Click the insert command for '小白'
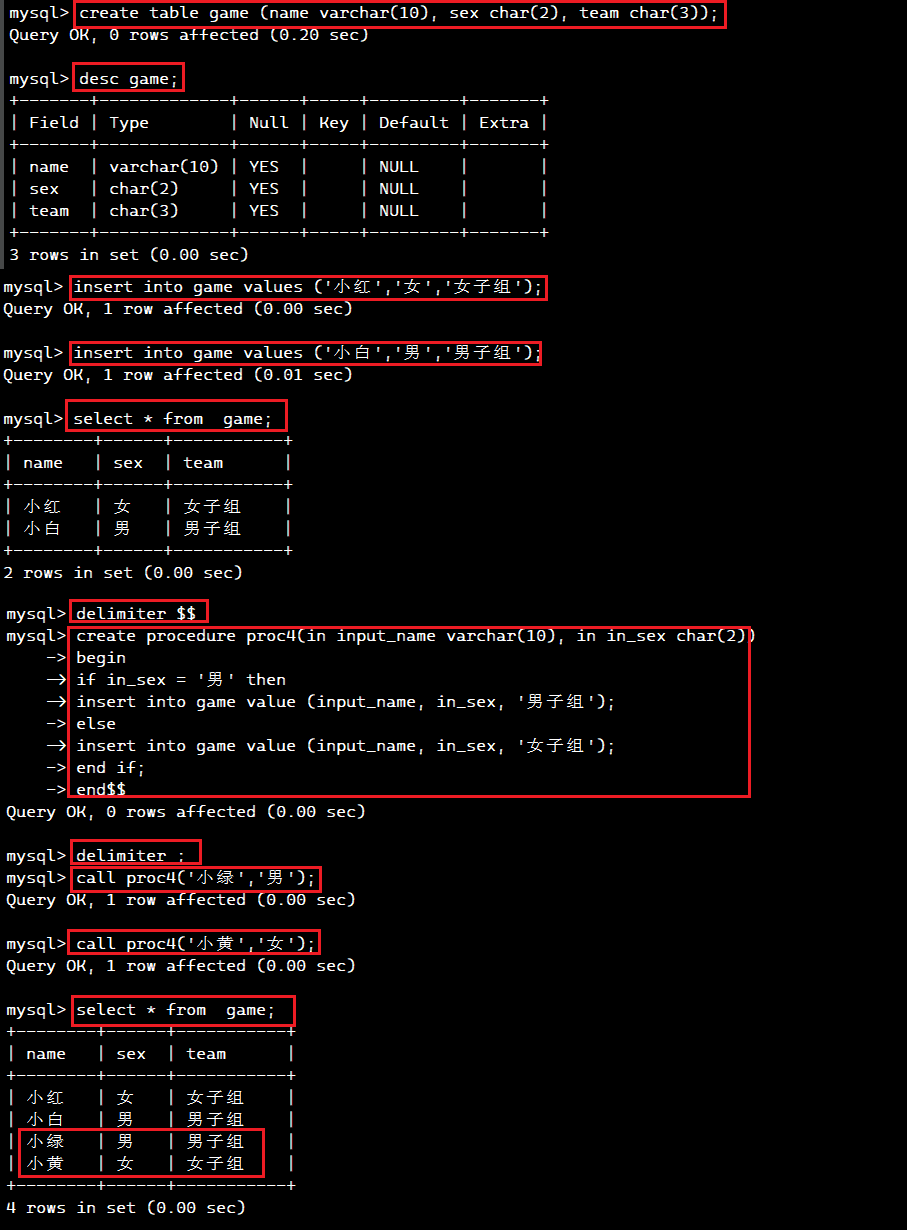907x1230 pixels. 308,354
